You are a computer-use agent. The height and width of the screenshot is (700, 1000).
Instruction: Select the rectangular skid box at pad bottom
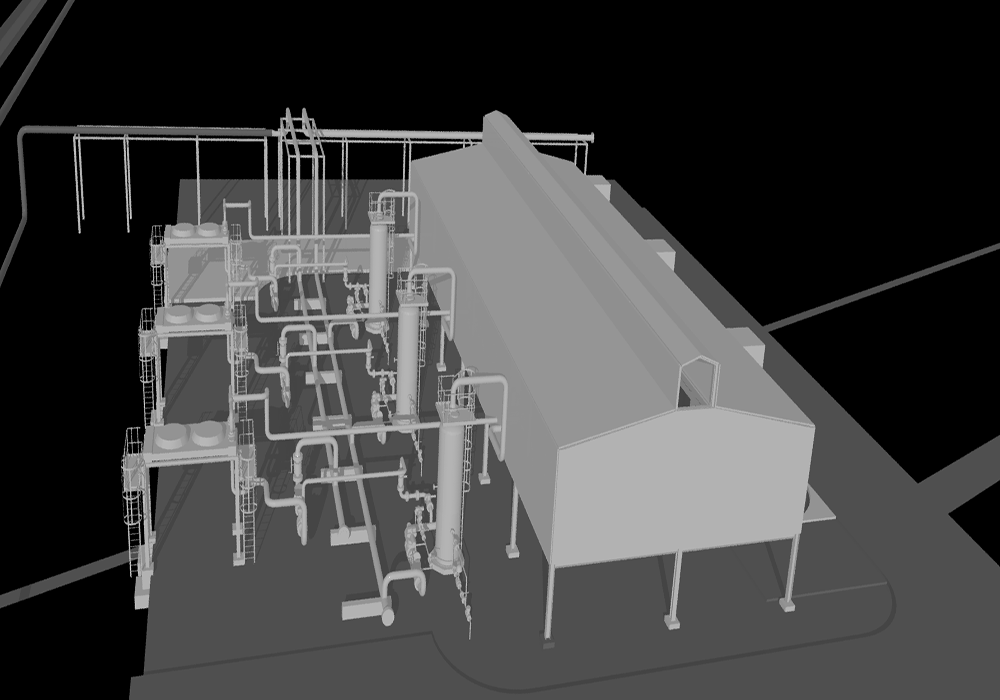pyautogui.click(x=361, y=607)
